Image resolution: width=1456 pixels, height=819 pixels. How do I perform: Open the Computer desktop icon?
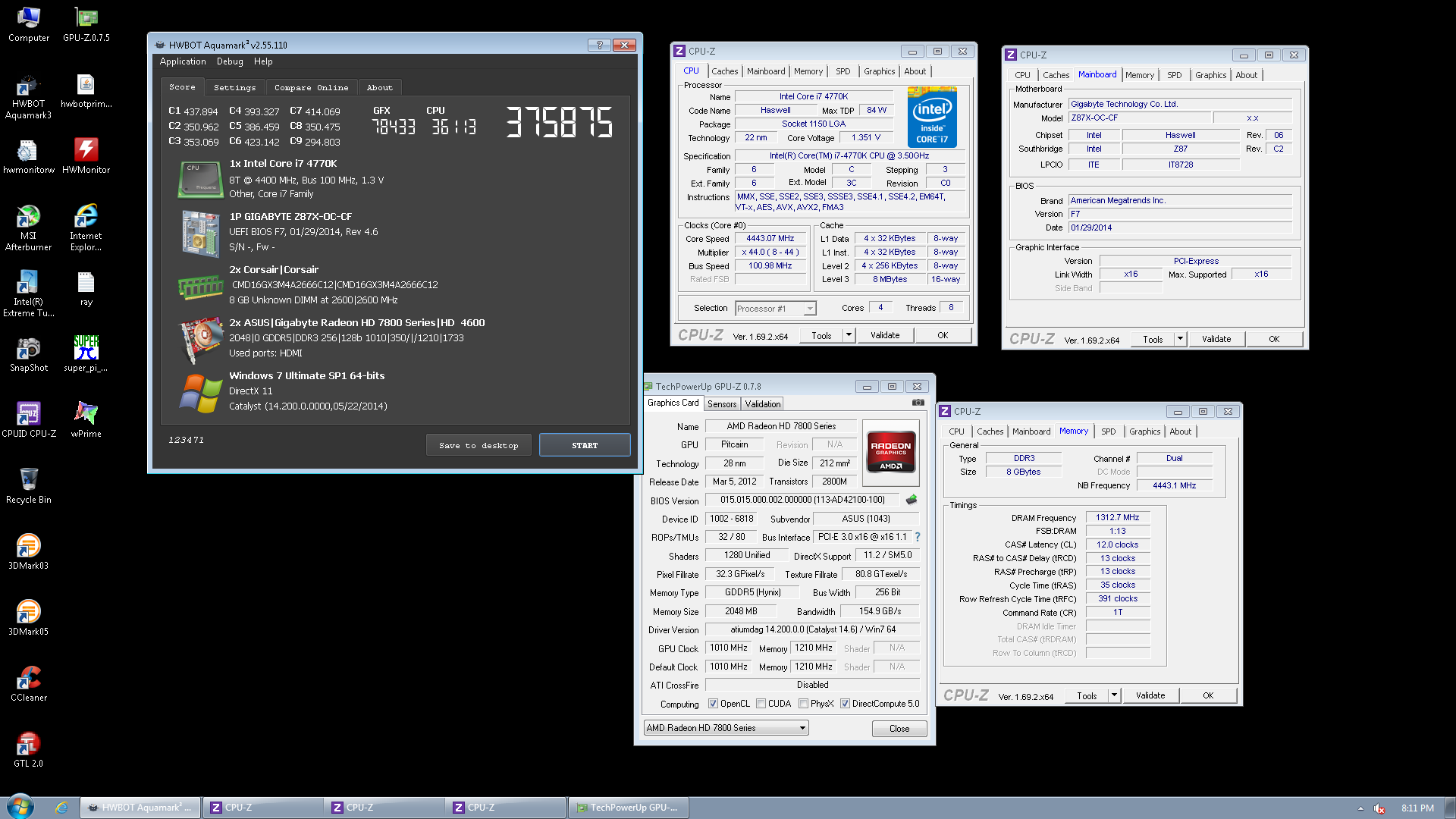click(29, 24)
